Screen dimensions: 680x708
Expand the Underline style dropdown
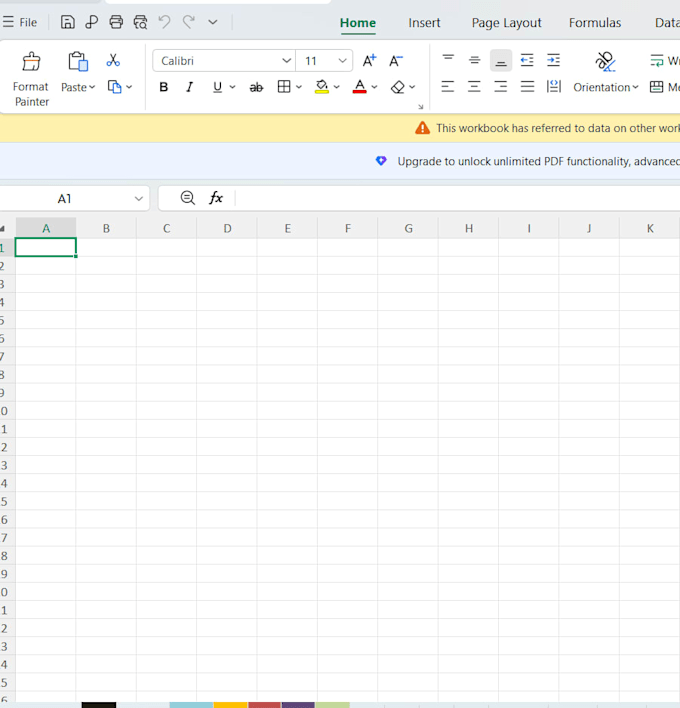[x=233, y=87]
